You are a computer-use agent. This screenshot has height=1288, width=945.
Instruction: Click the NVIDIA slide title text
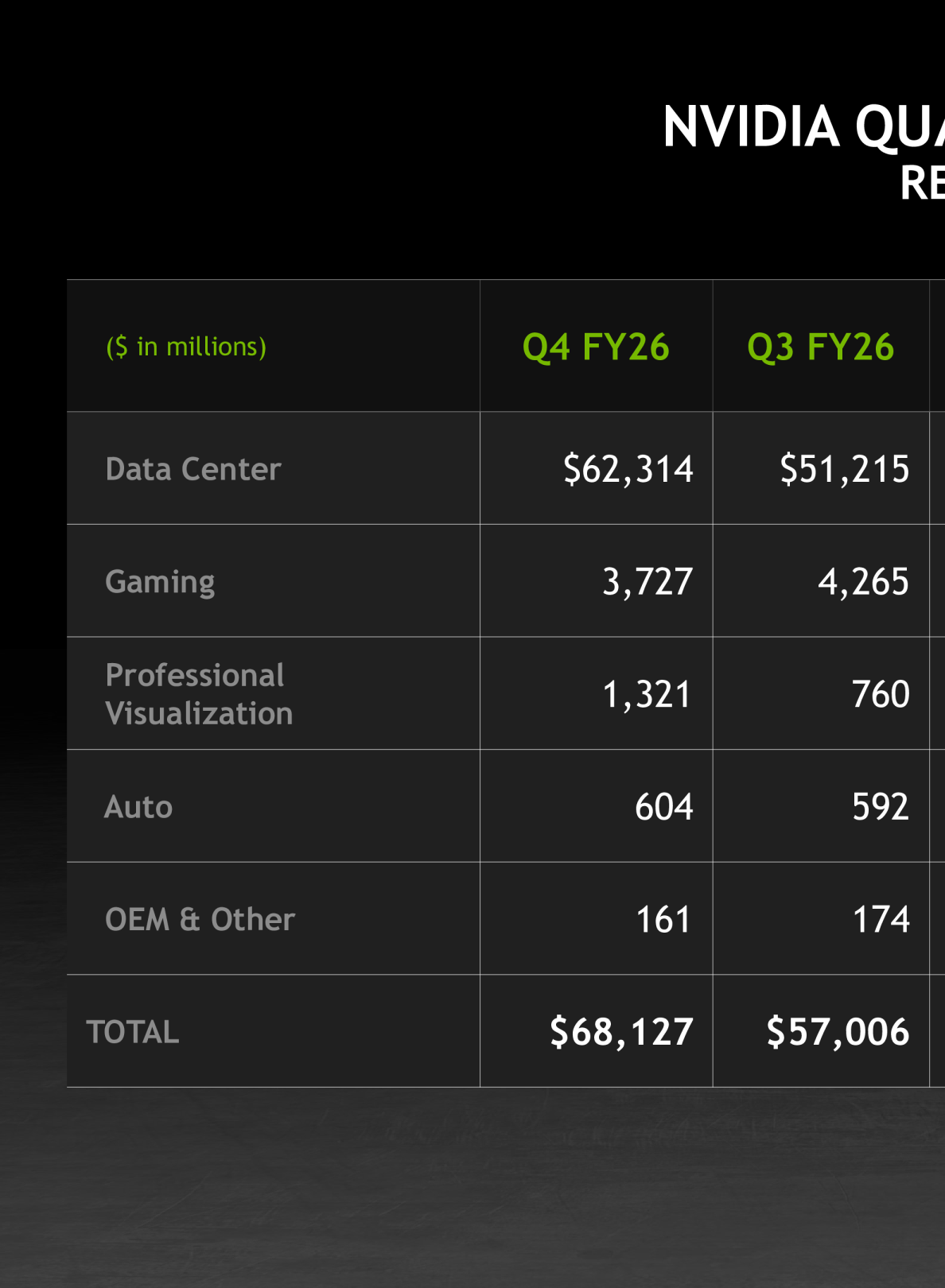[x=803, y=127]
